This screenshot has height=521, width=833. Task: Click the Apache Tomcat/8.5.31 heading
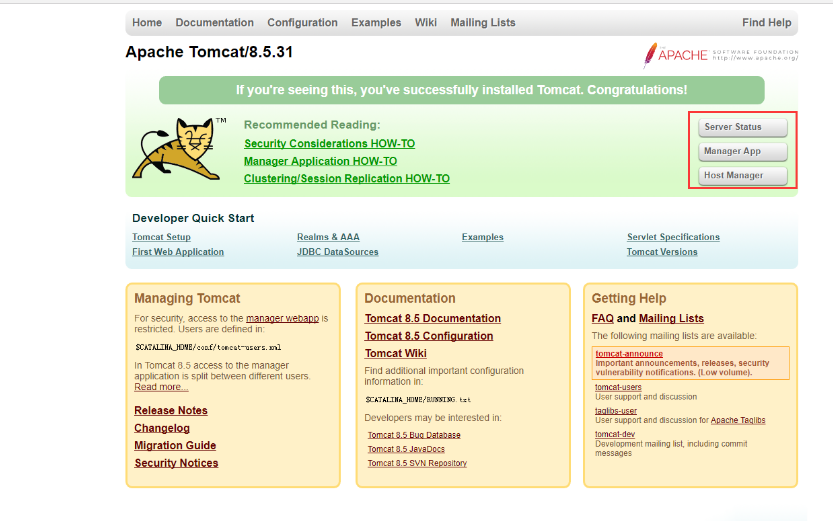[209, 52]
